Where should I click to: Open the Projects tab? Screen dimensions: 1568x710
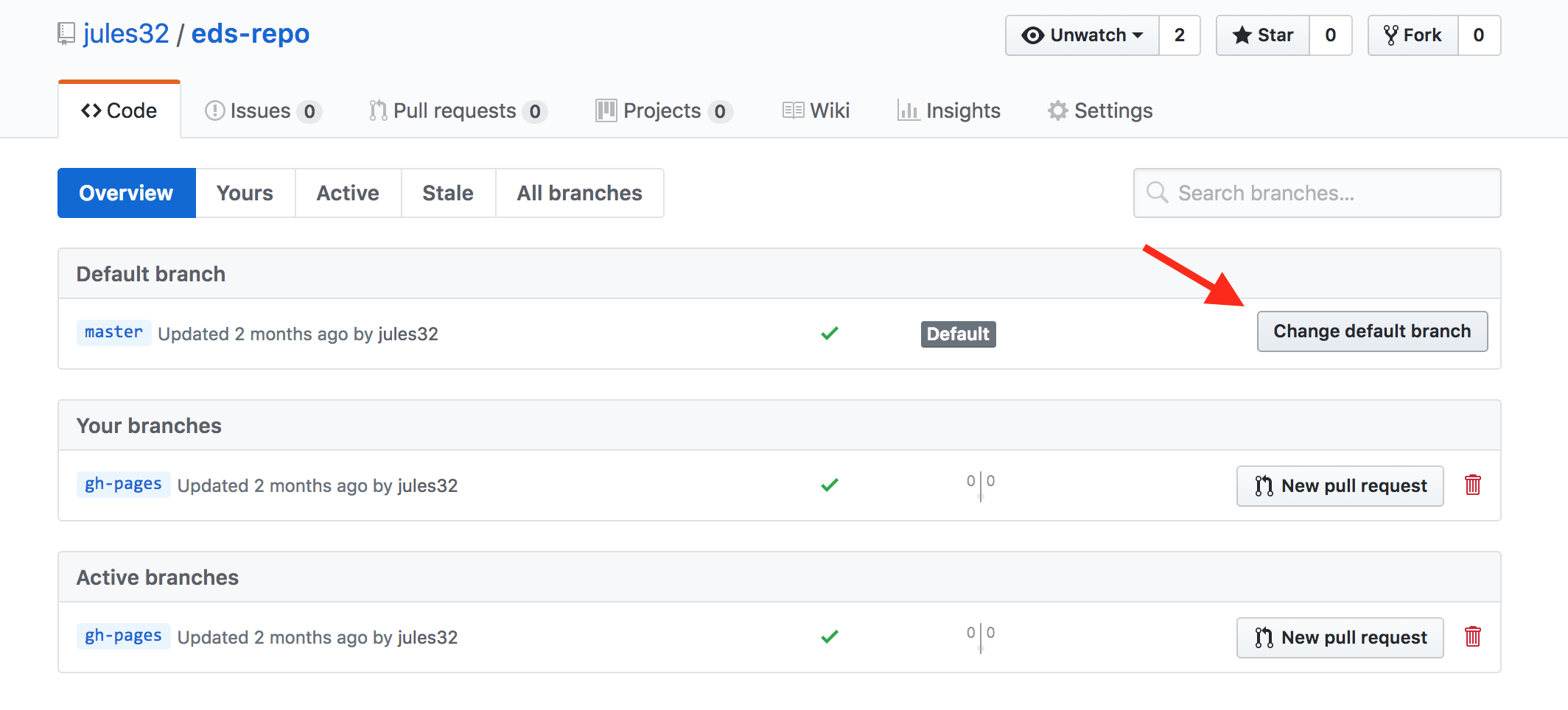pos(664,110)
